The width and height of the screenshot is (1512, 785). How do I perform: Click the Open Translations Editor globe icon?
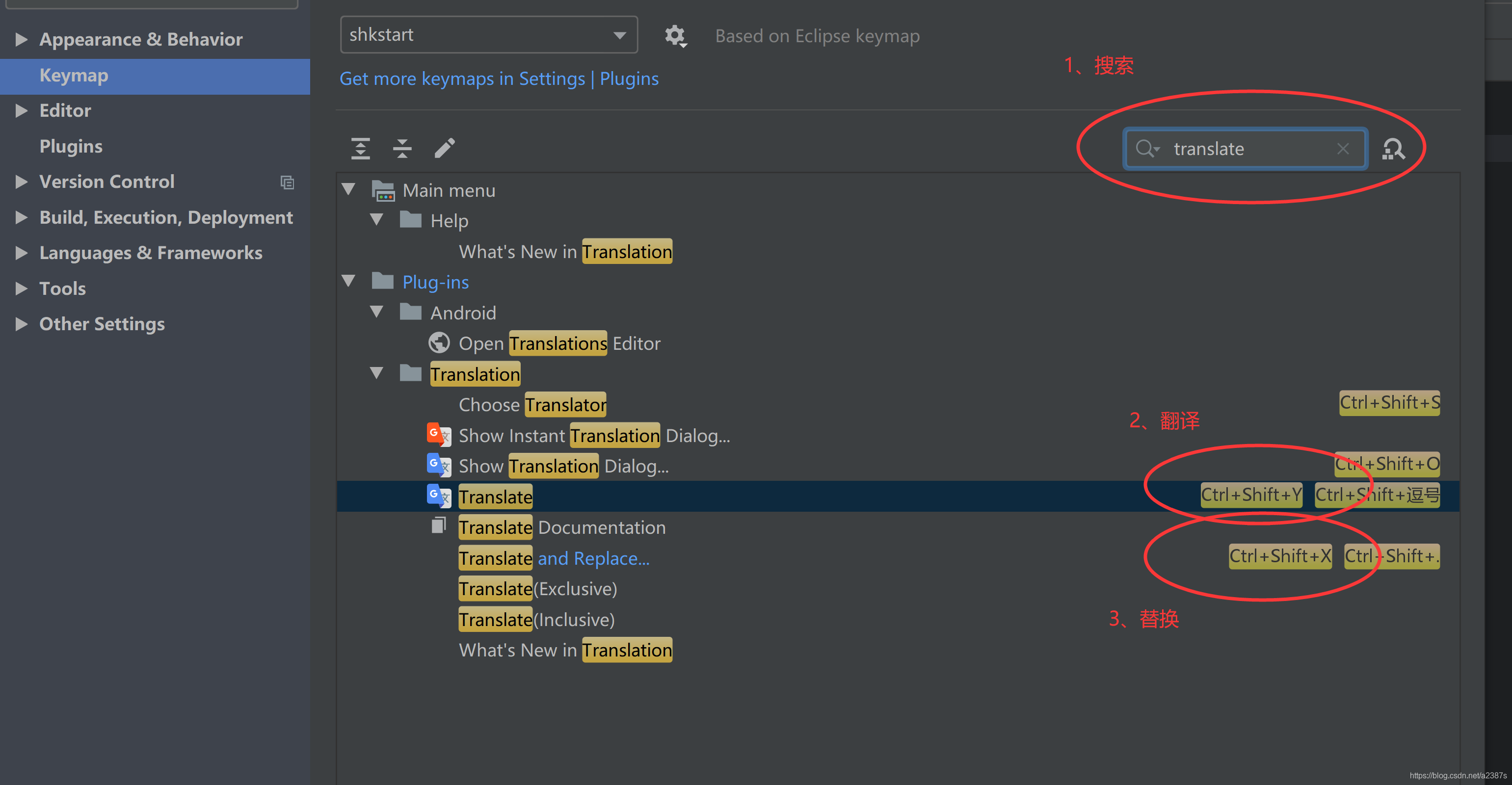(x=439, y=342)
